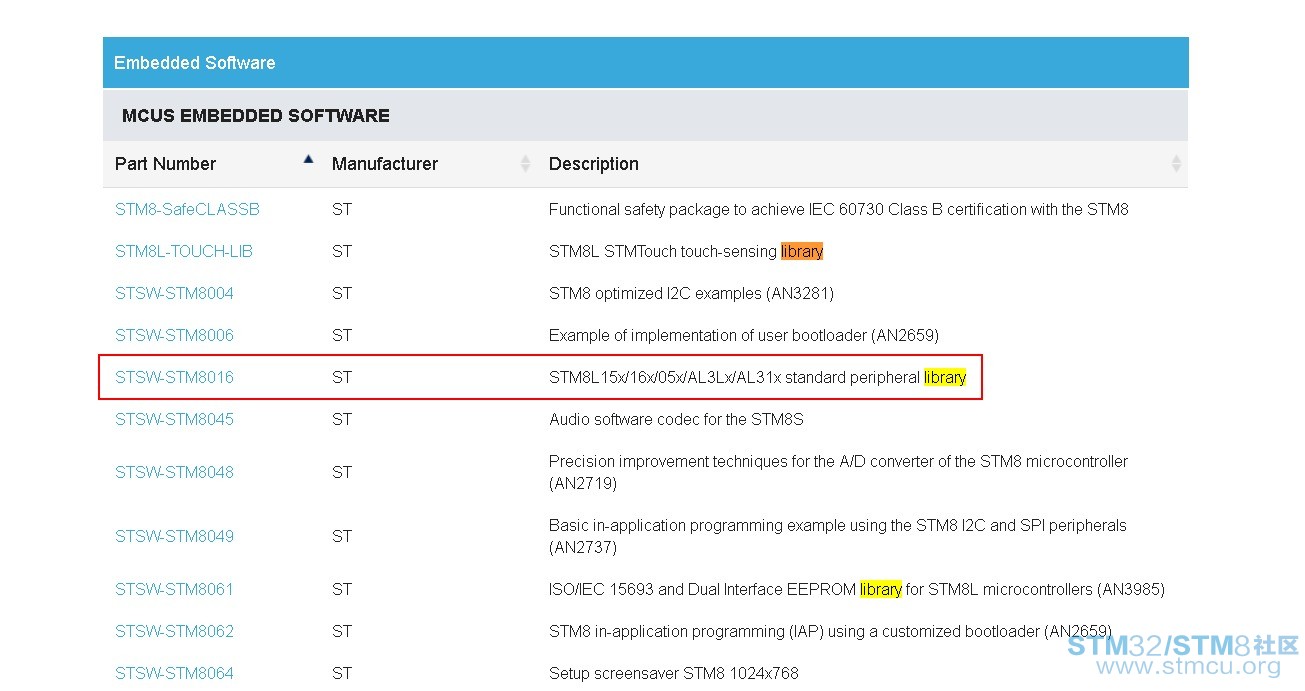1305x691 pixels.
Task: Open the STSW-STM8006 part link
Action: [x=174, y=335]
